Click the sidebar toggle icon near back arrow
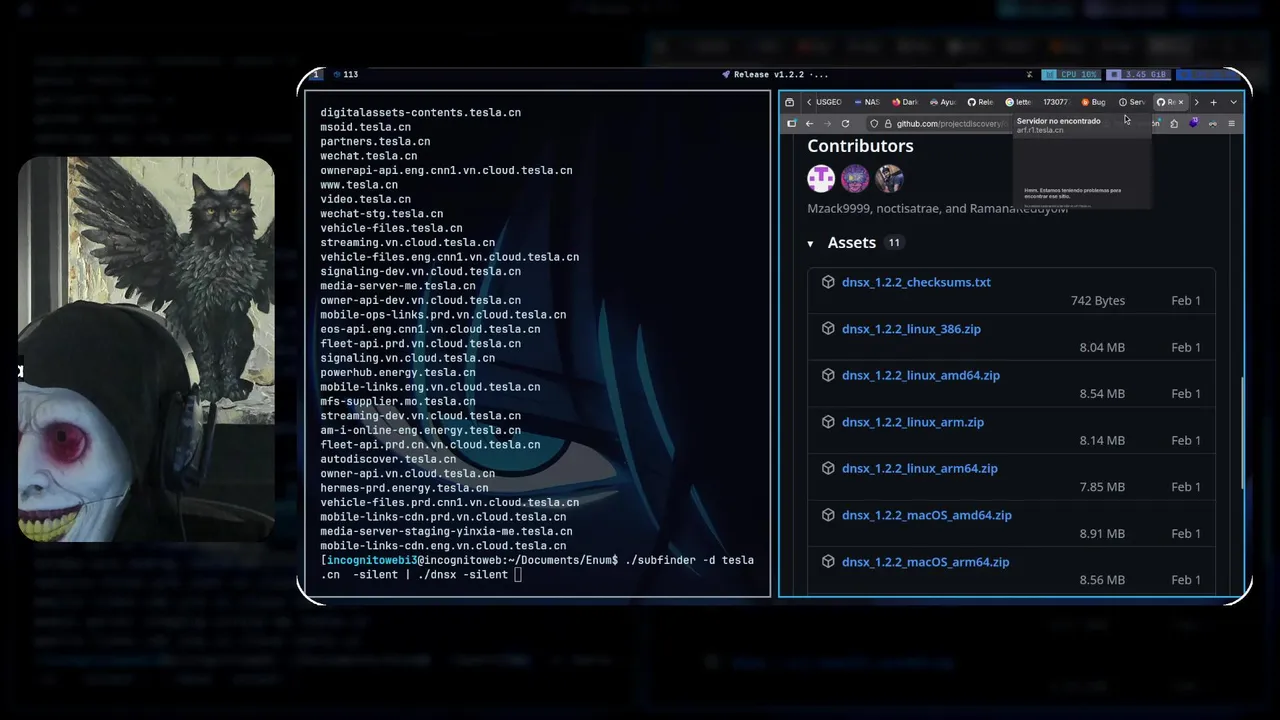1280x720 pixels. point(791,123)
